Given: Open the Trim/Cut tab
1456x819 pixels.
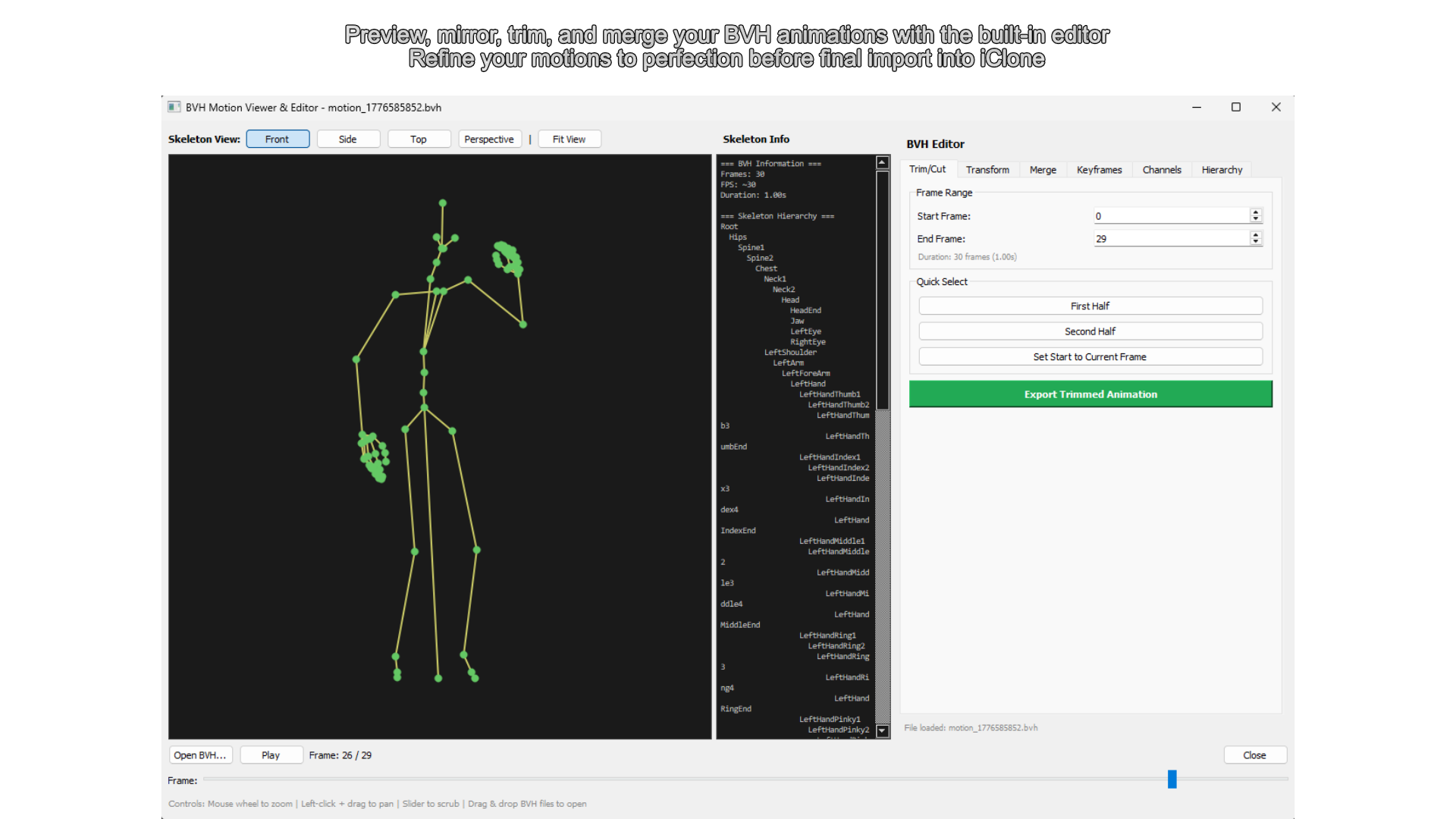Looking at the screenshot, I should click(x=927, y=169).
